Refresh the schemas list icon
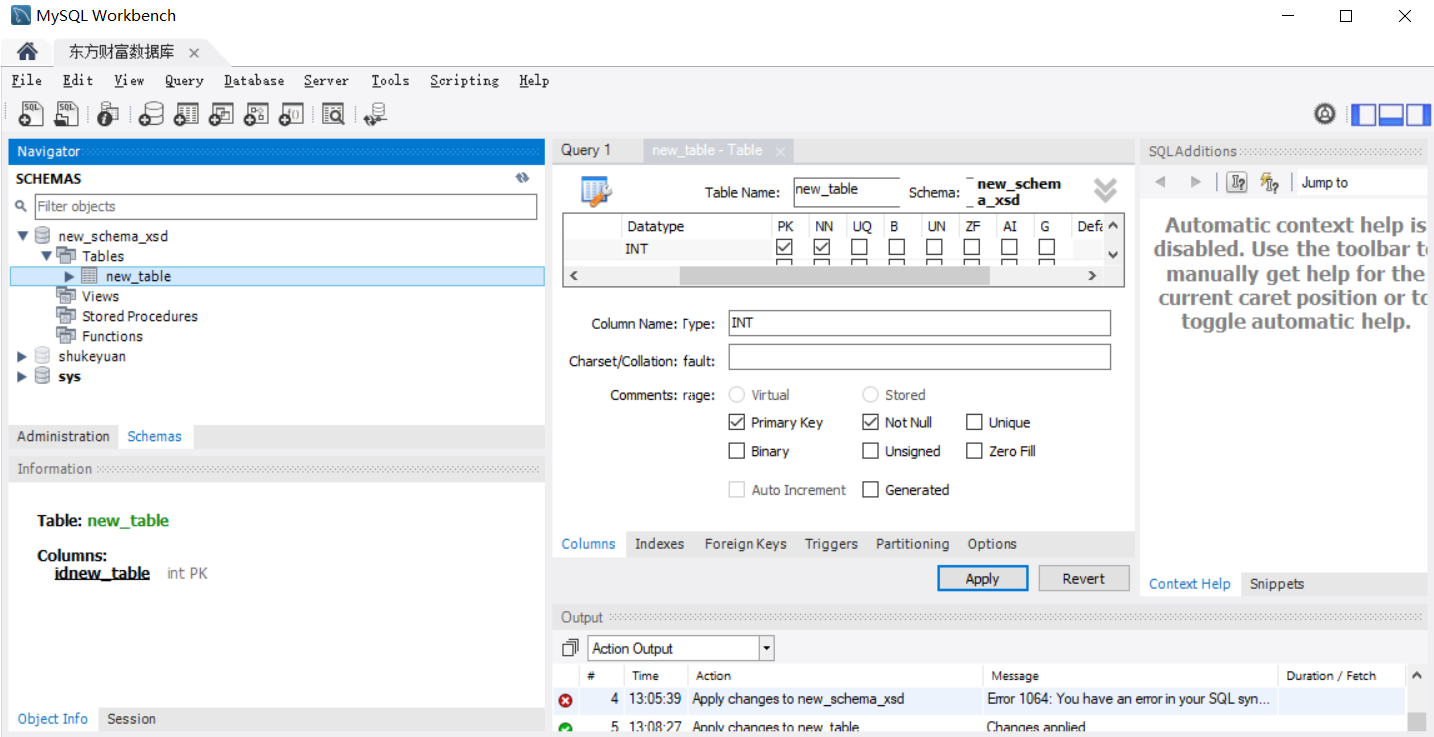The image size is (1434, 737). [x=522, y=178]
